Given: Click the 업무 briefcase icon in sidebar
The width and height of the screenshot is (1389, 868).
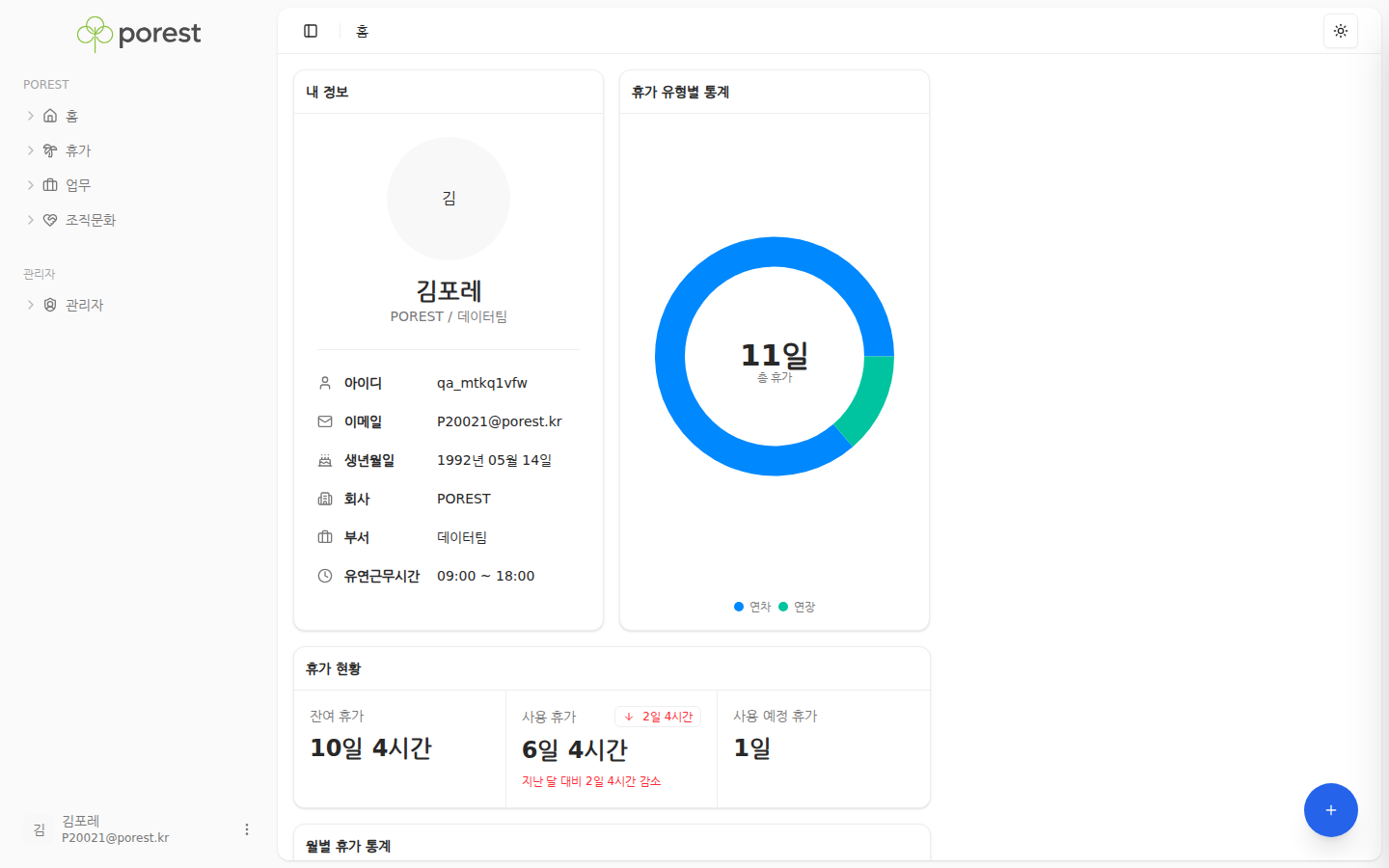Looking at the screenshot, I should point(50,185).
